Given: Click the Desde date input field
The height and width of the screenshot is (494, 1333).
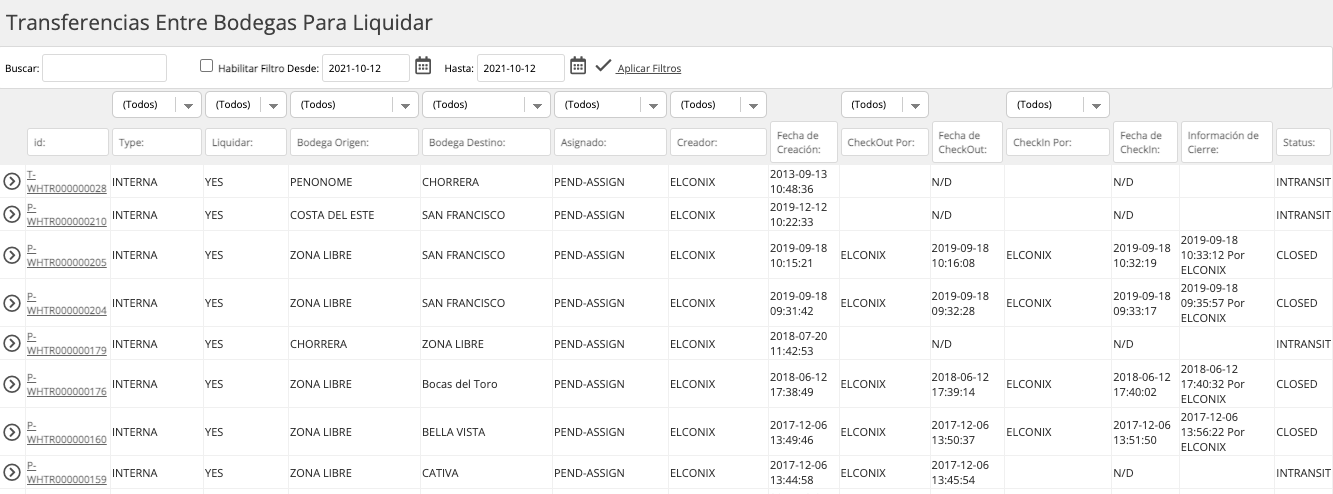Looking at the screenshot, I should [x=366, y=68].
